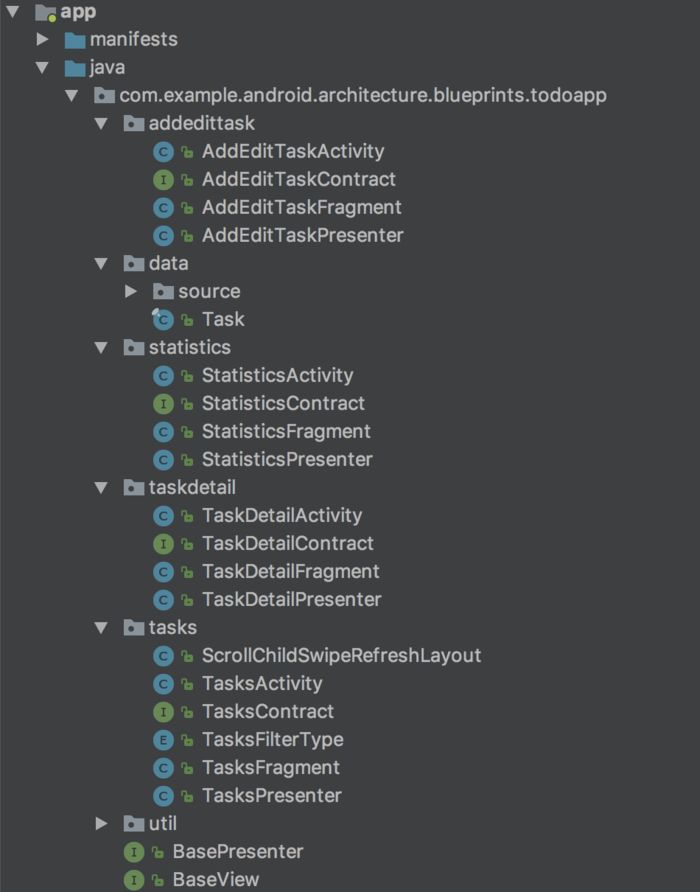Click the class icon beside AddEditTaskActivity
The width and height of the screenshot is (700, 892).
click(163, 152)
